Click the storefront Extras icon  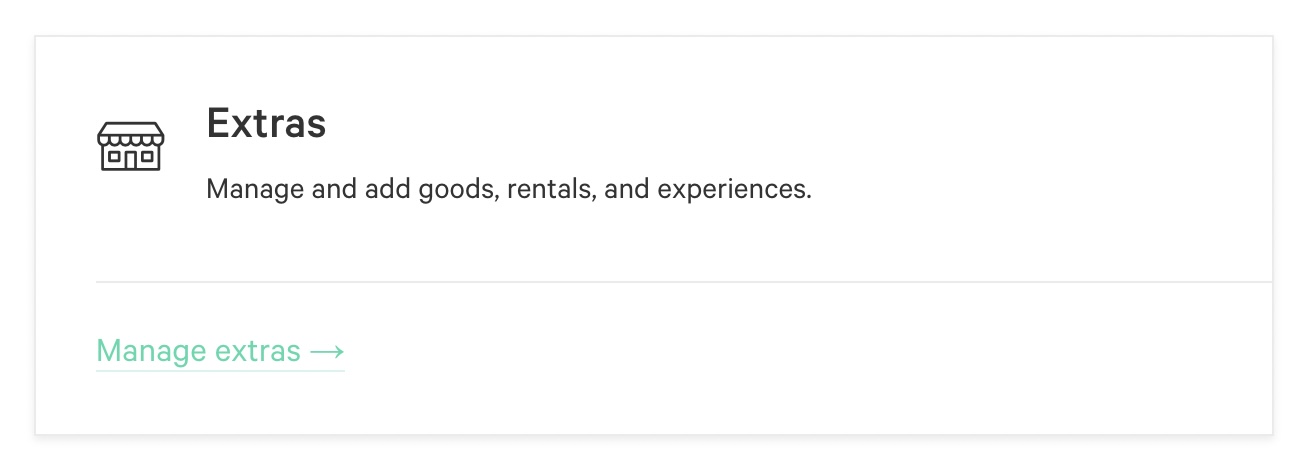point(131,147)
